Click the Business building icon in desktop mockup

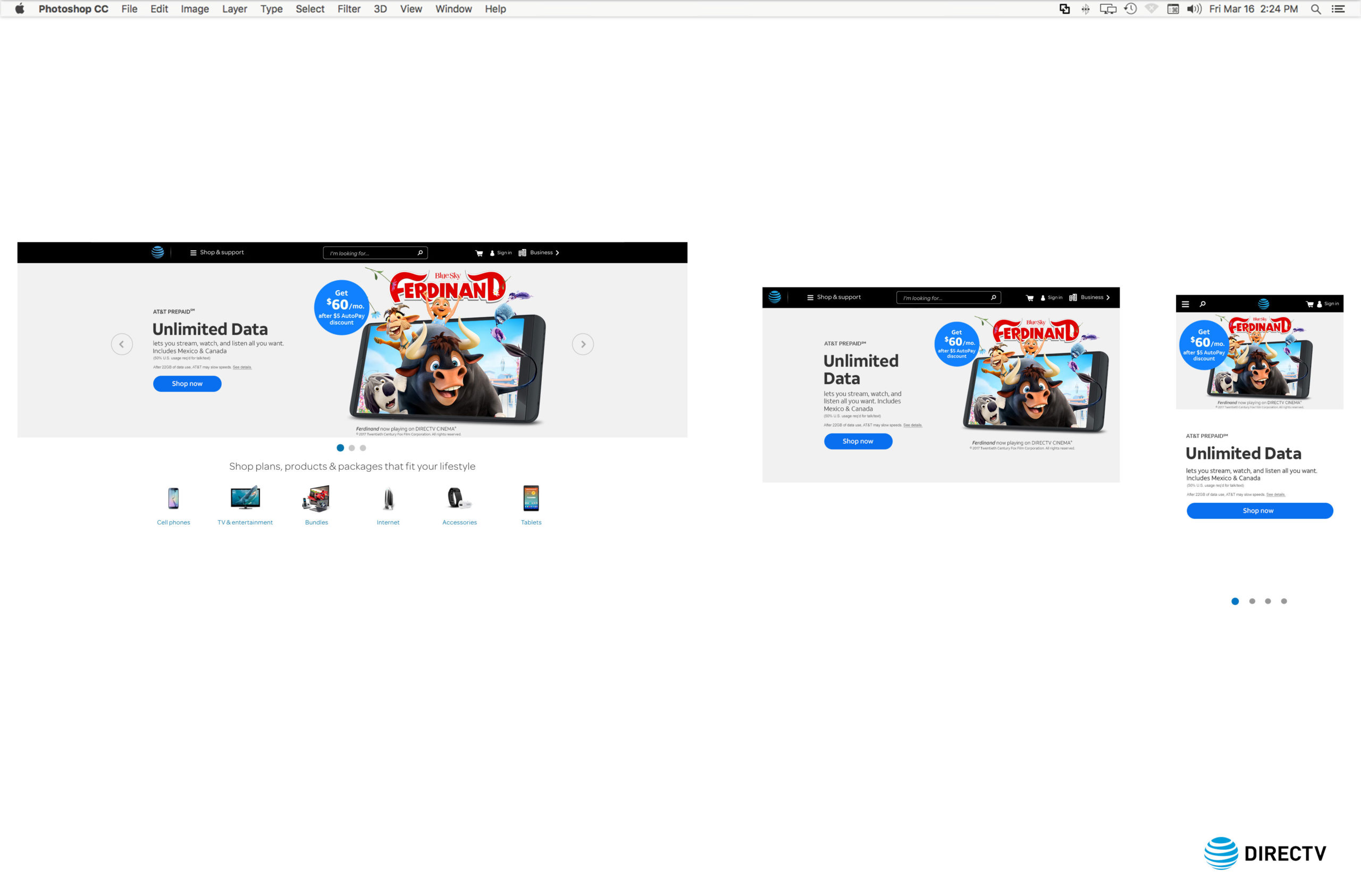pos(522,253)
